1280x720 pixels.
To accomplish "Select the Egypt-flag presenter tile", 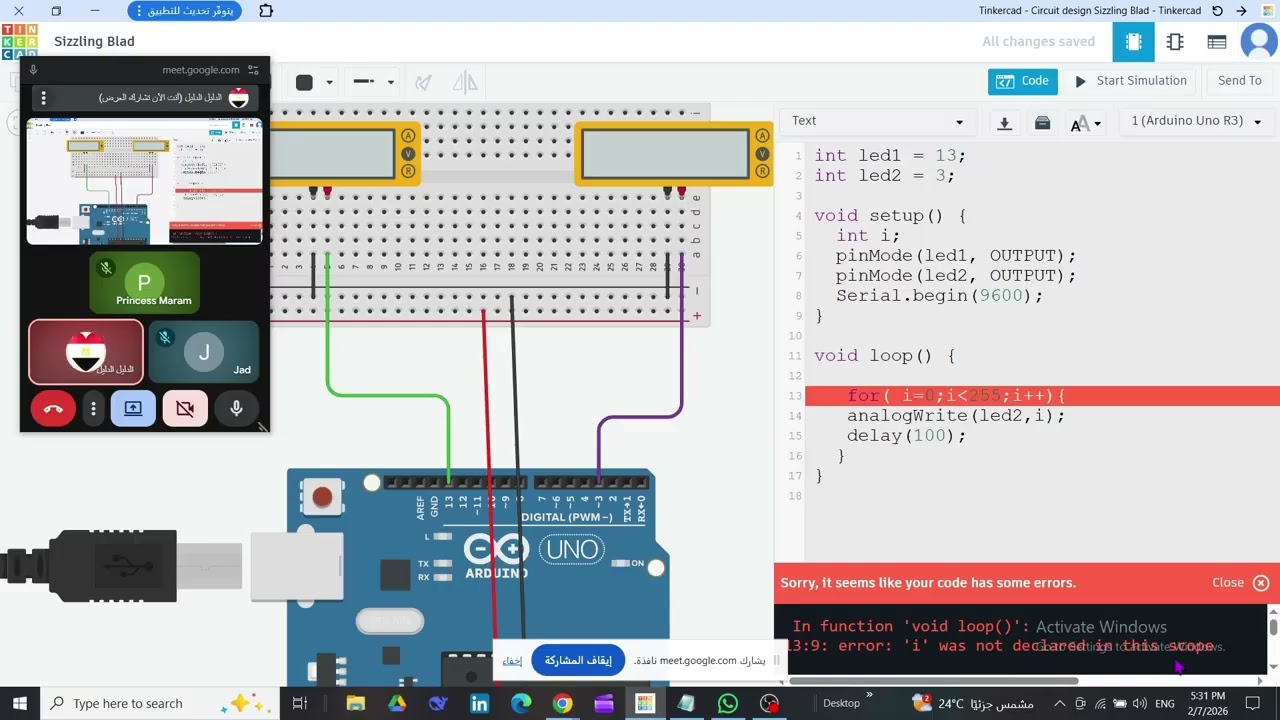I will (x=86, y=352).
